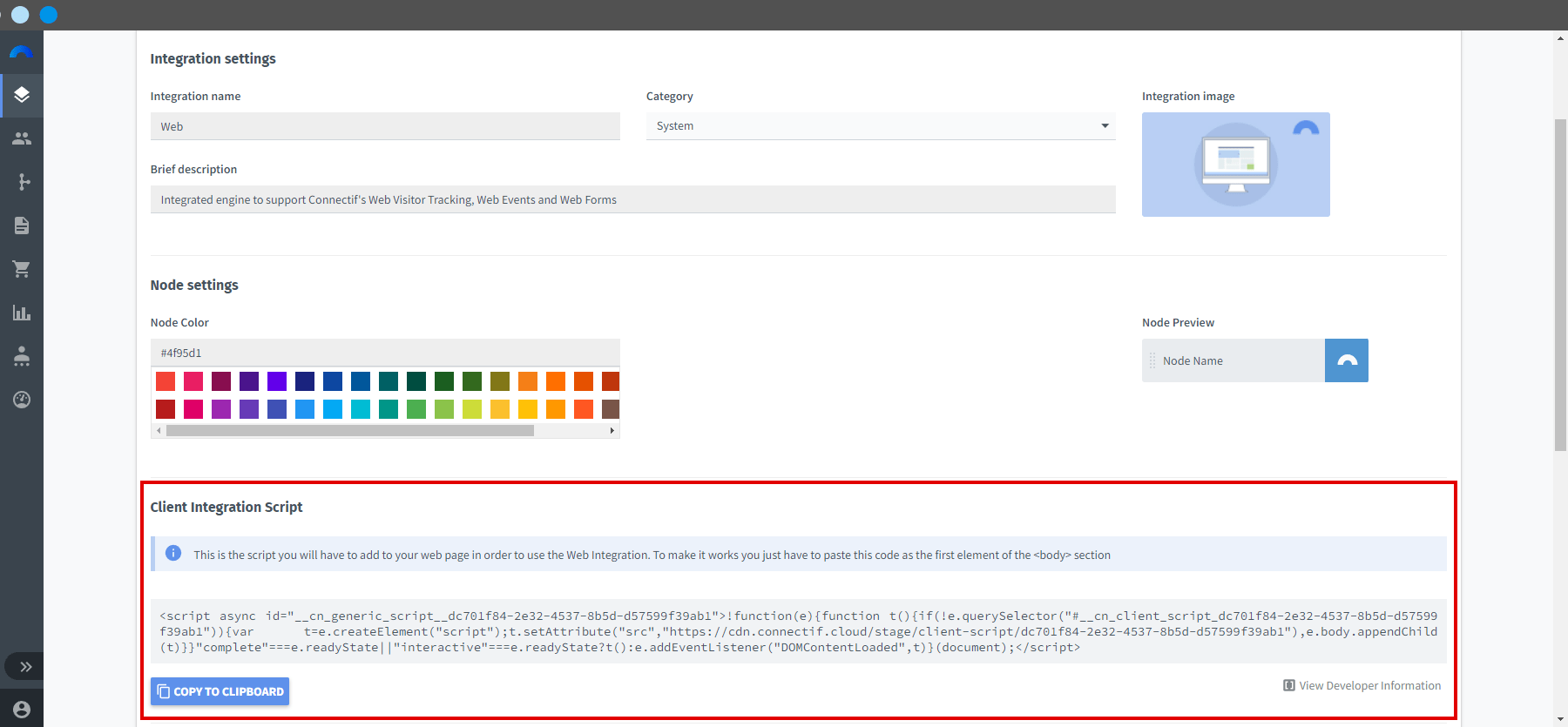Viewport: 1568px width, 727px height.
Task: Select the lime yellow swatch in second row
Action: tap(472, 409)
